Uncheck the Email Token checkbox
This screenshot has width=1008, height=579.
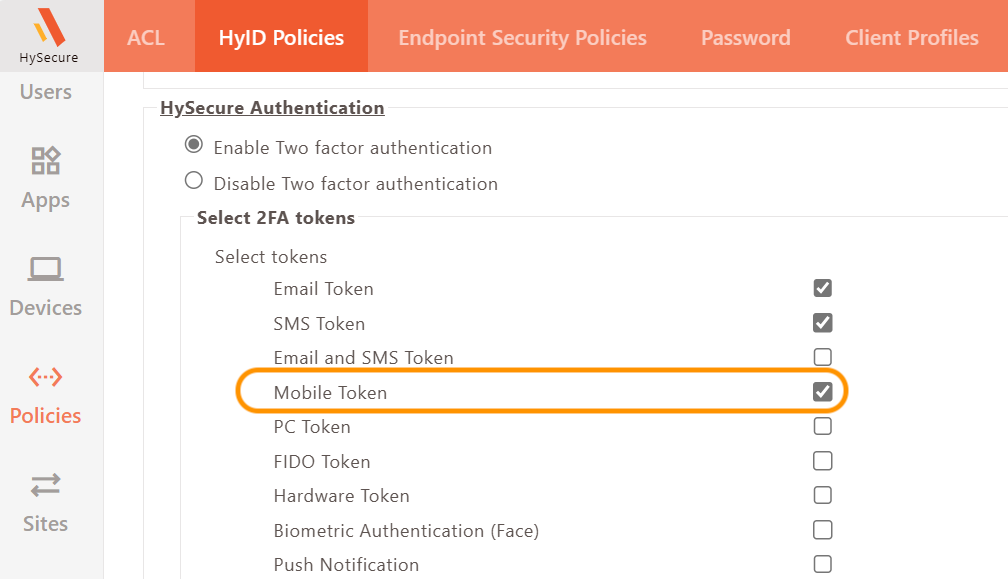click(823, 288)
